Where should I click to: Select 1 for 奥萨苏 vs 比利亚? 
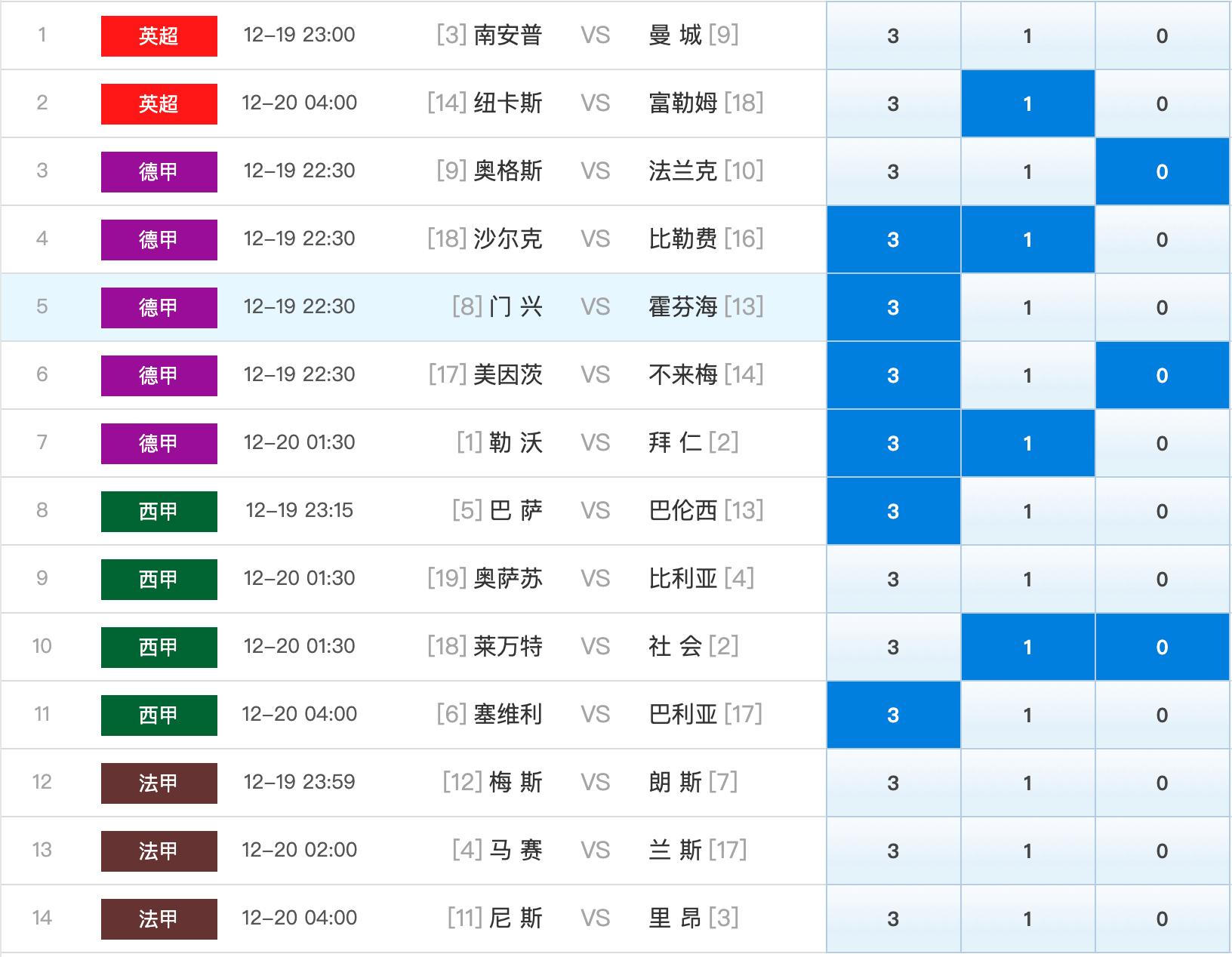click(1028, 579)
